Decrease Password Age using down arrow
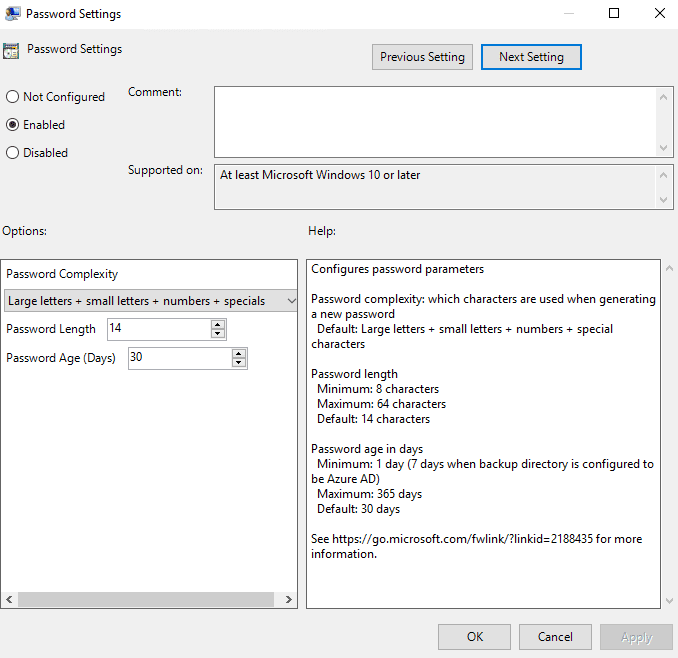Image resolution: width=678 pixels, height=658 pixels. [x=239, y=363]
